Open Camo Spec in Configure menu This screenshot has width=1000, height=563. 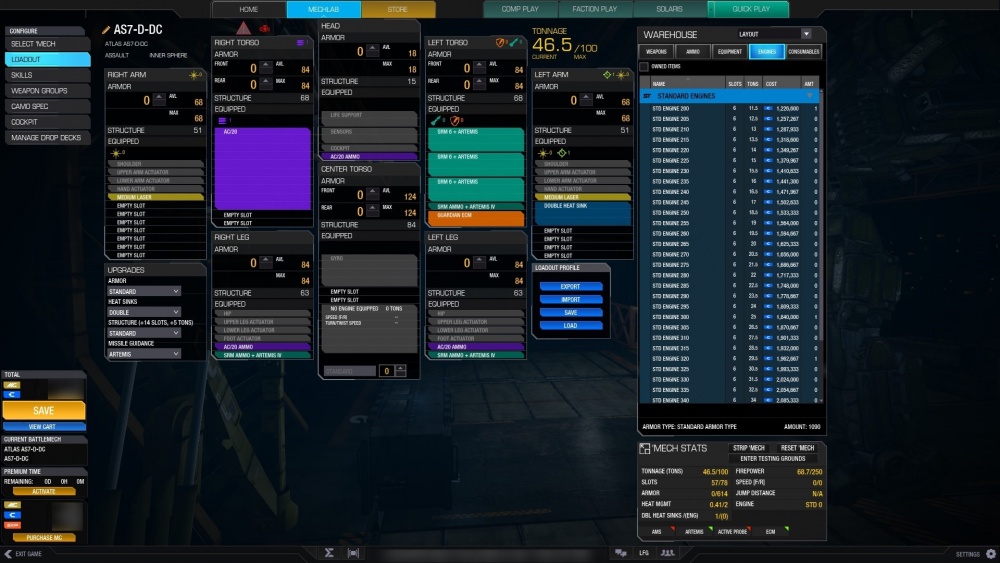[47, 106]
